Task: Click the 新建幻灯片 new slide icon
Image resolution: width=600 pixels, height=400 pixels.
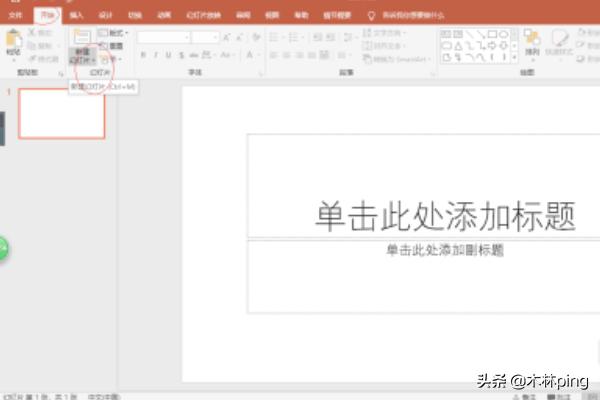Action: pos(82,36)
